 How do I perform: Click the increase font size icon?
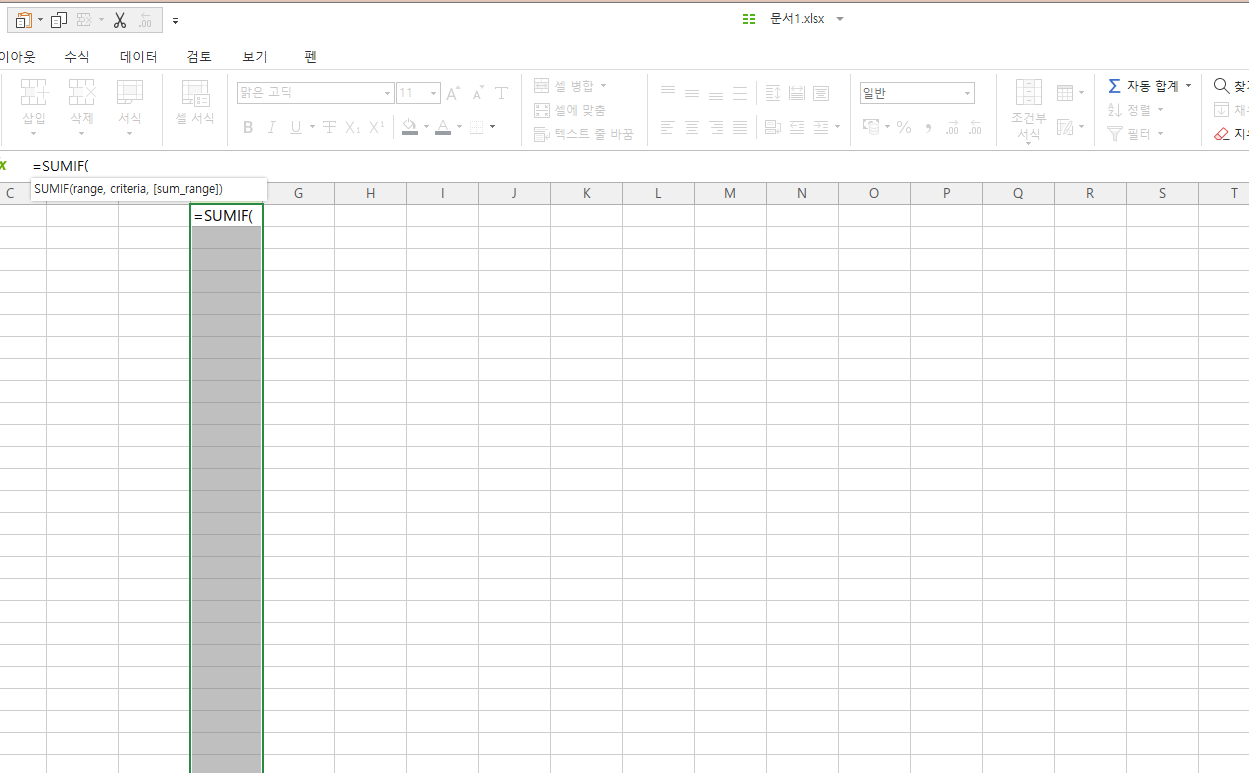click(453, 93)
